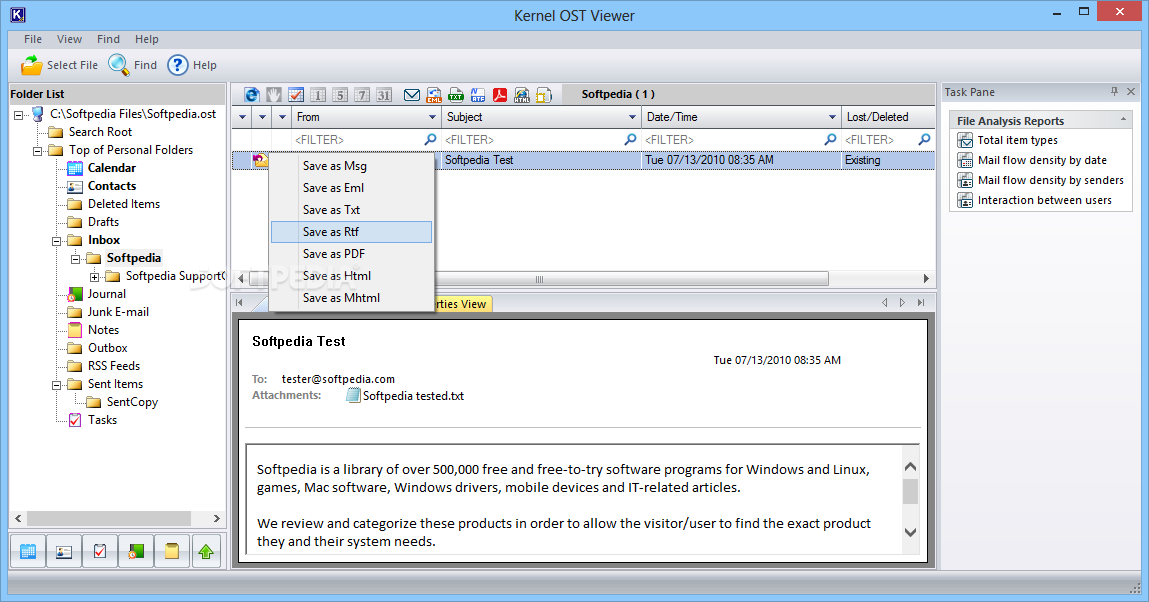The image size is (1149, 602).
Task: Click the red PDF save icon
Action: [500, 94]
